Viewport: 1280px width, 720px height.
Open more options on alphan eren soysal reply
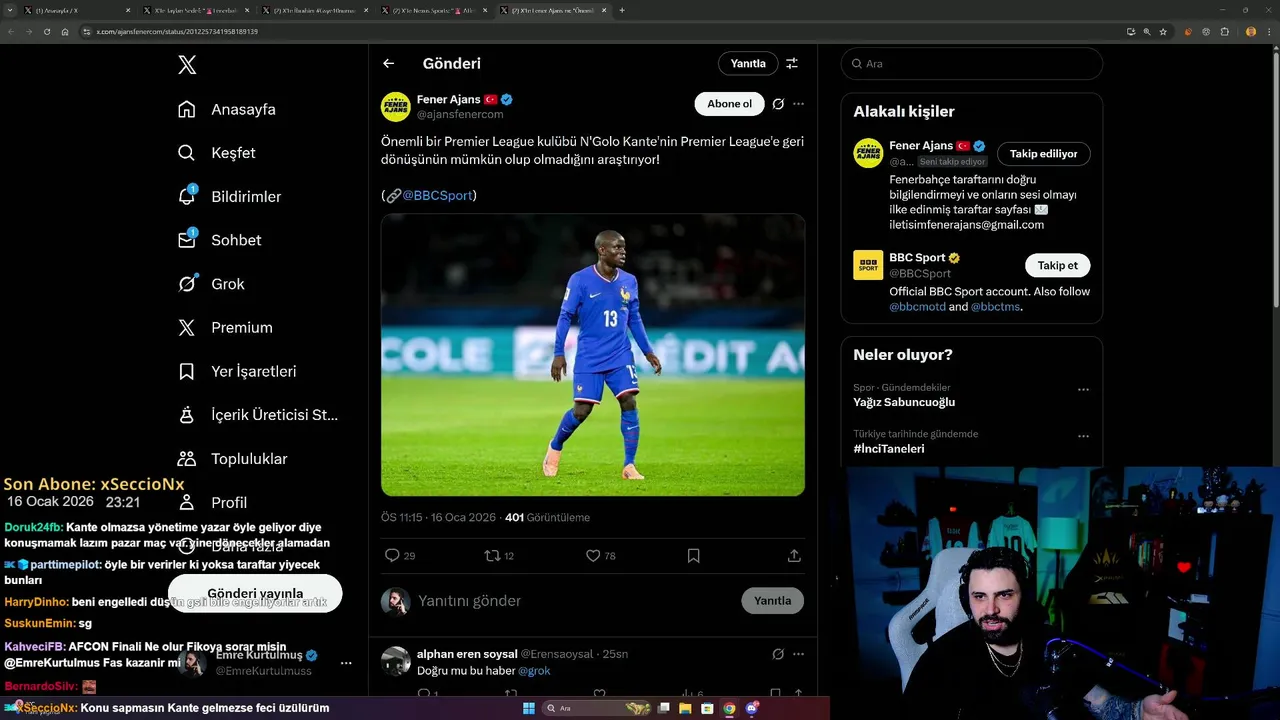pyautogui.click(x=798, y=654)
